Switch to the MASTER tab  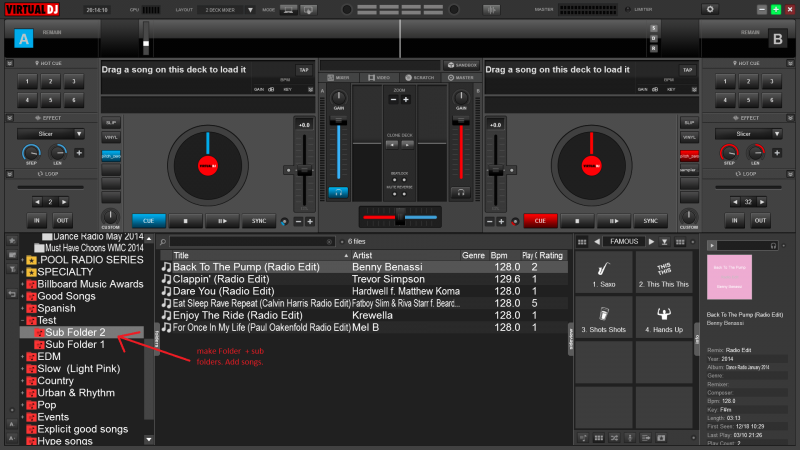pyautogui.click(x=461, y=78)
